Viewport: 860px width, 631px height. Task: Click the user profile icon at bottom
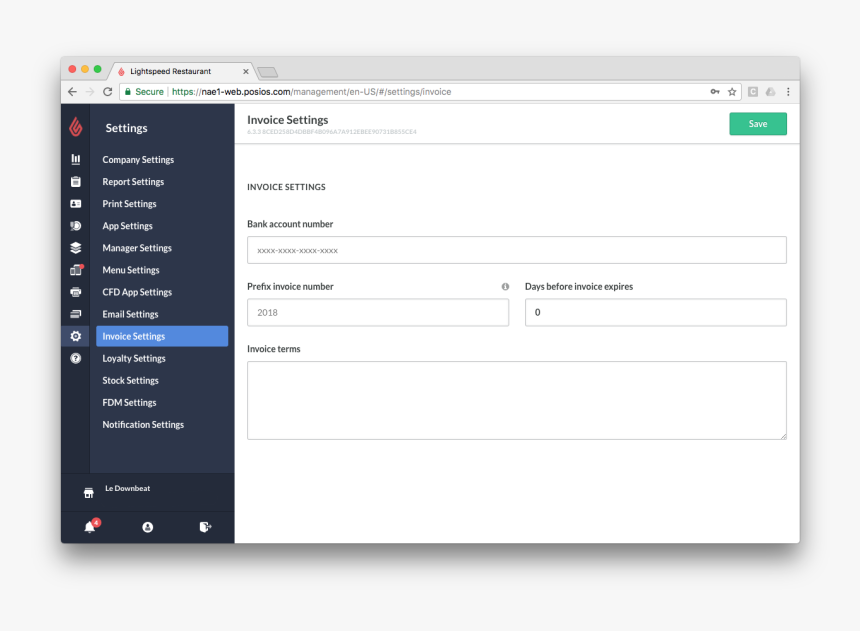coord(148,527)
